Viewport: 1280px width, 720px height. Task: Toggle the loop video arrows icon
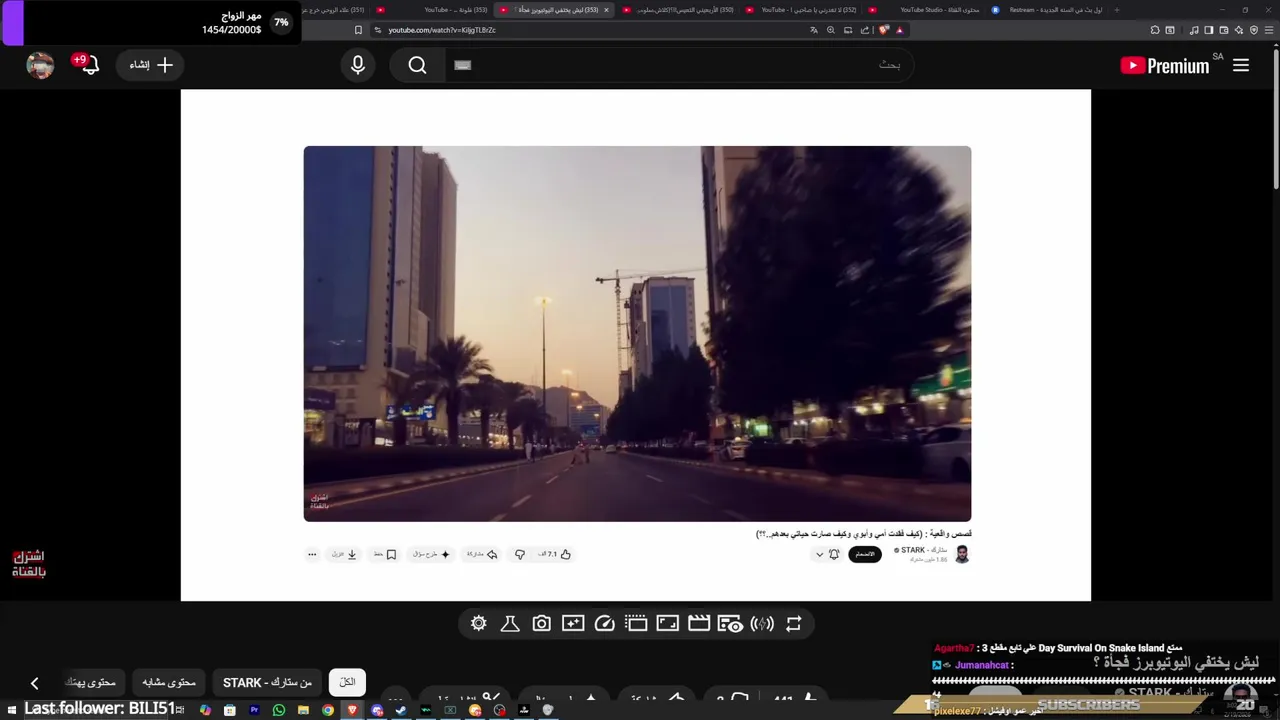point(794,624)
